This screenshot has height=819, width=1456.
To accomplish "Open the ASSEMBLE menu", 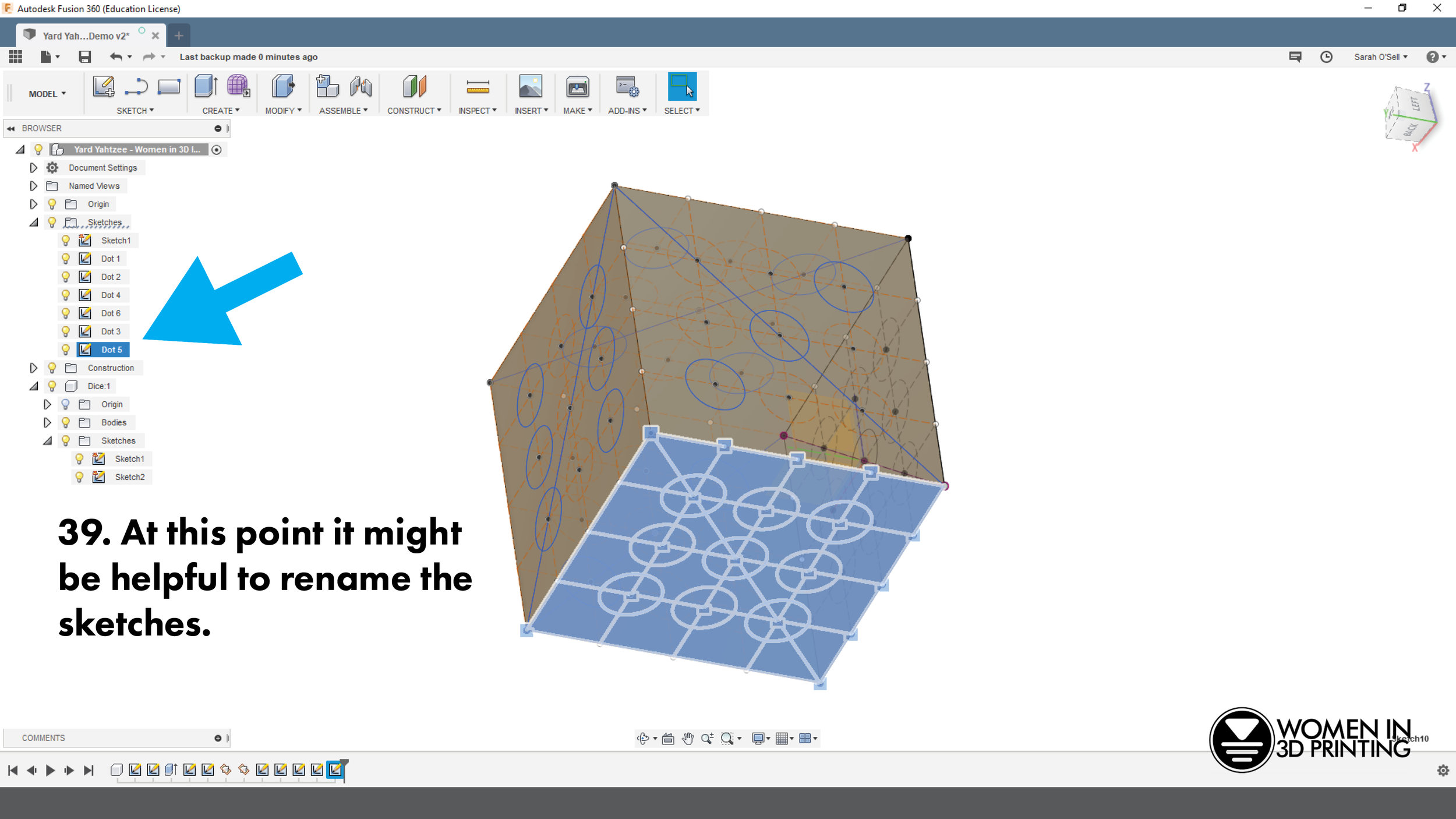I will (x=343, y=111).
